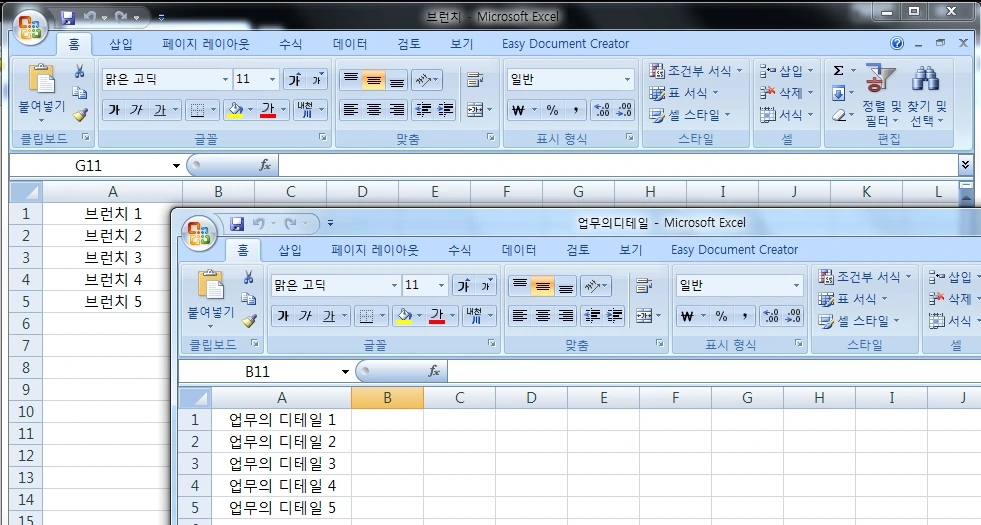Click Office button in 브런치 window
This screenshot has width=981, height=525.
(x=29, y=28)
